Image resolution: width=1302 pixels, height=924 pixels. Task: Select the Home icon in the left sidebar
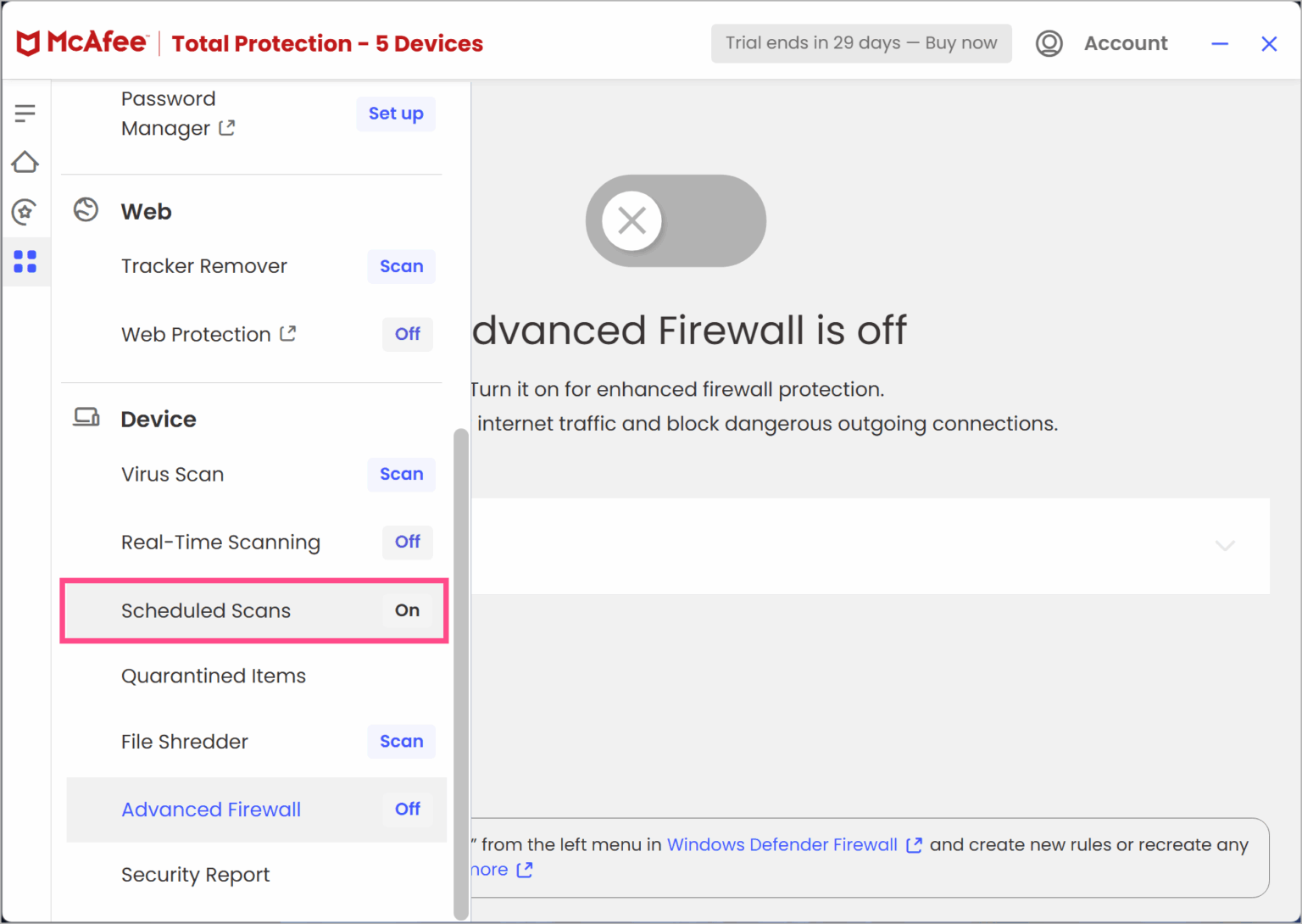25,162
